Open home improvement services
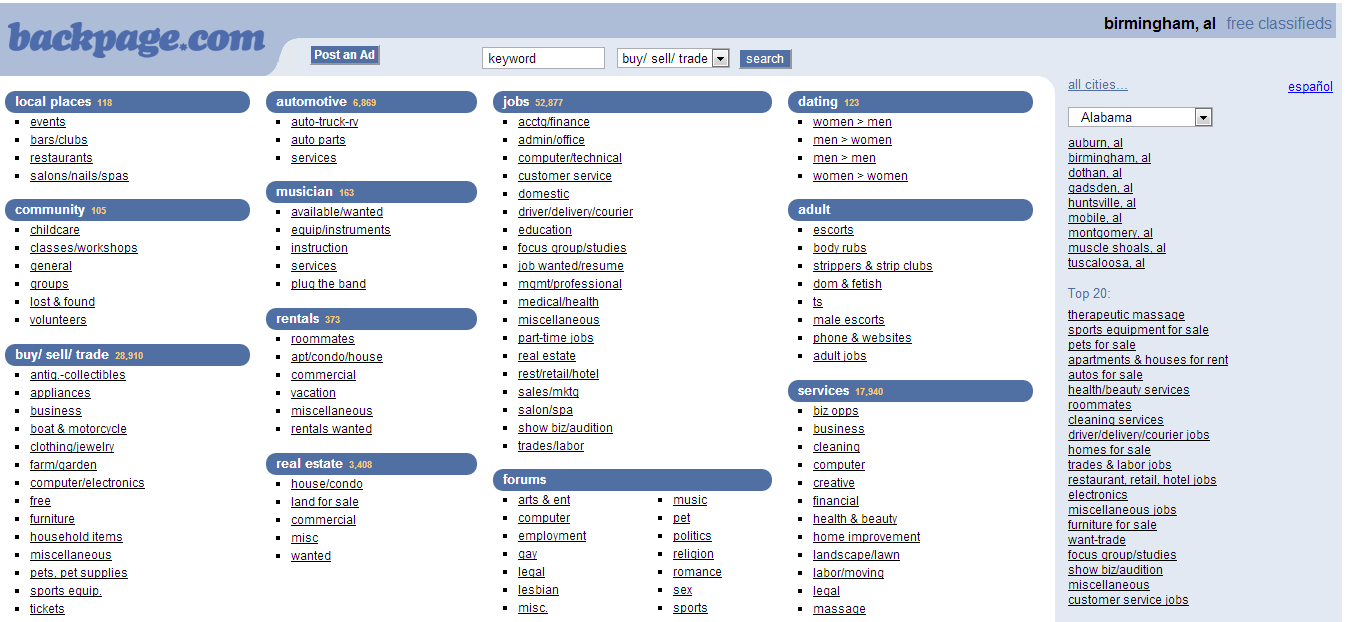Screen dimensions: 1360x622 click(866, 537)
